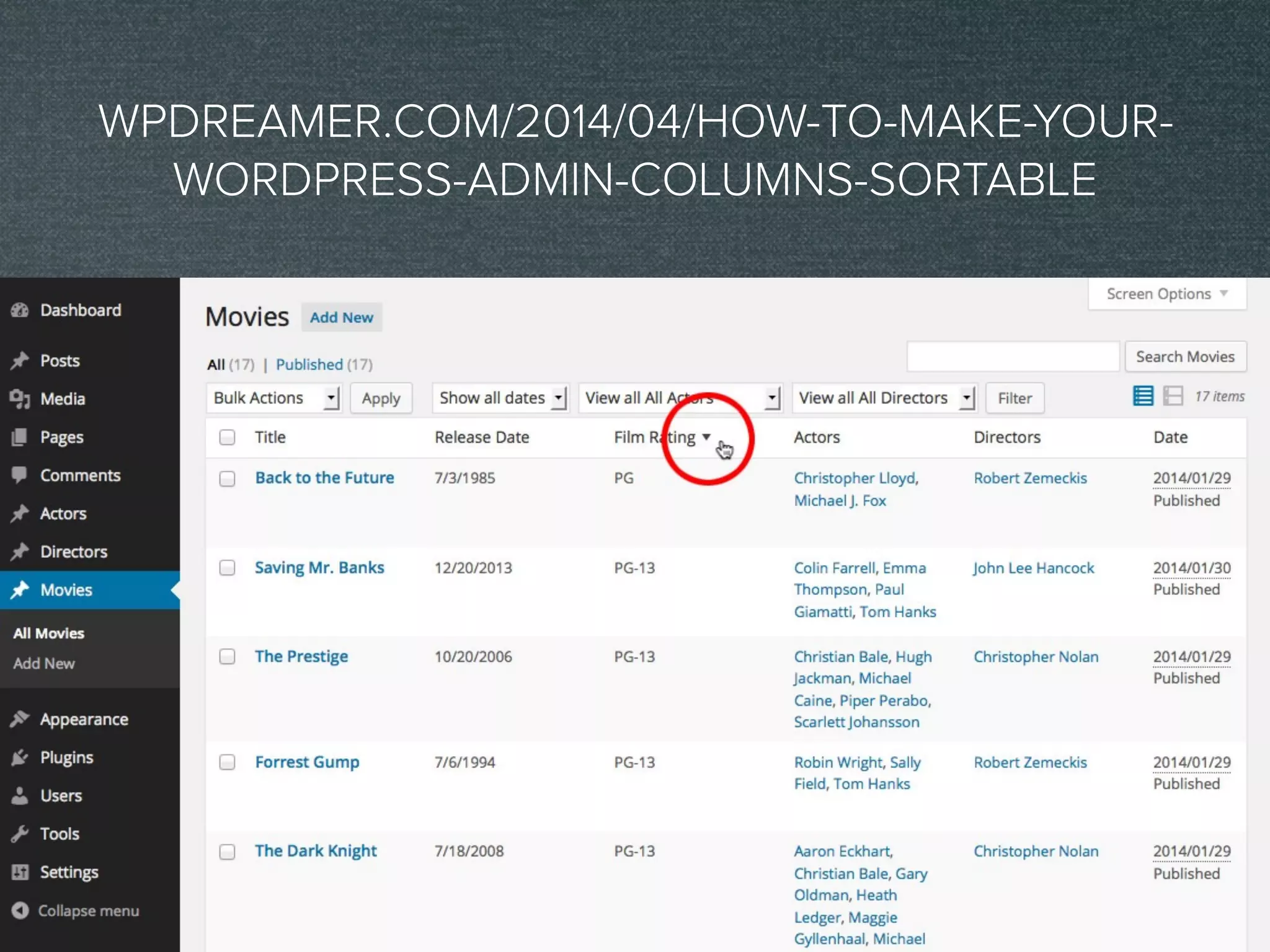Screen dimensions: 1270x952
Task: Open the Bulk Actions dropdown
Action: (273, 398)
